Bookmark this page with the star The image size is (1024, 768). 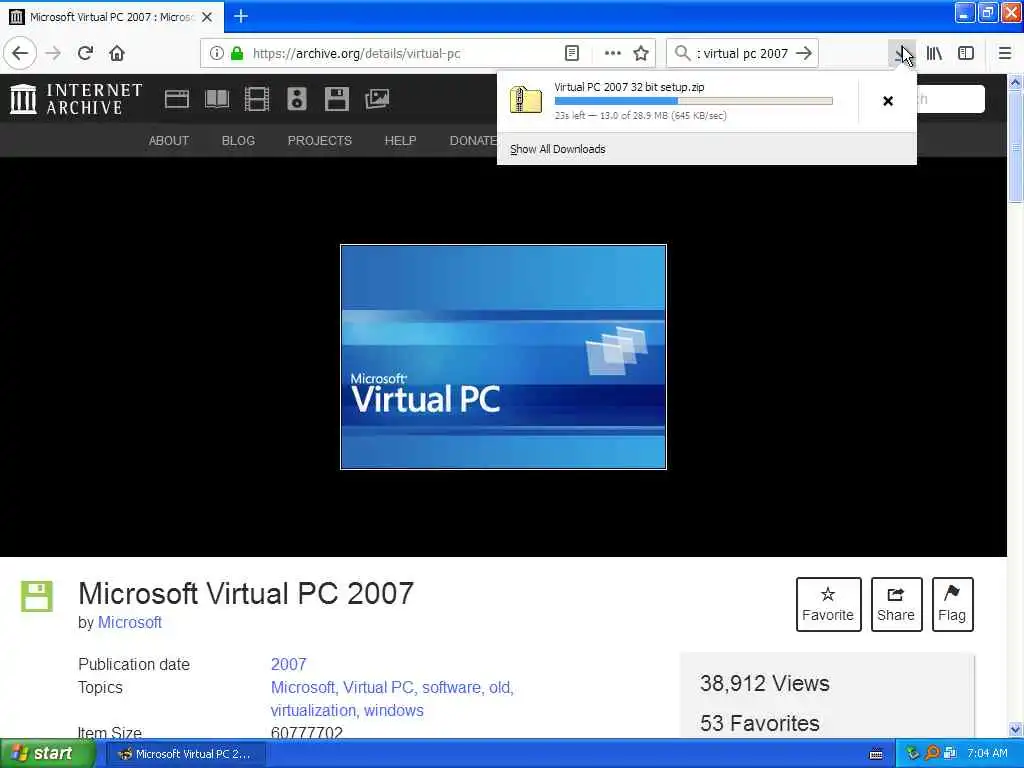[x=641, y=54]
